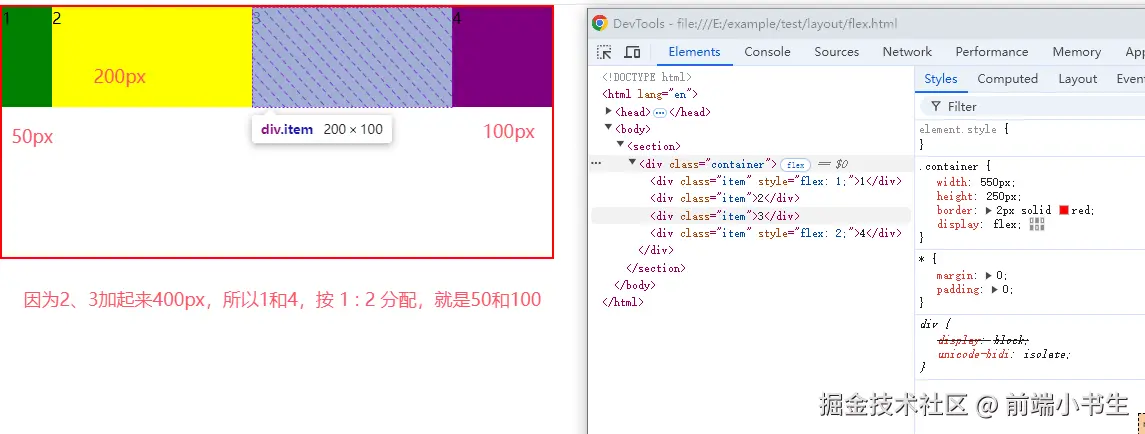
Task: Open the three-dots menu beside container row
Action: [x=596, y=164]
